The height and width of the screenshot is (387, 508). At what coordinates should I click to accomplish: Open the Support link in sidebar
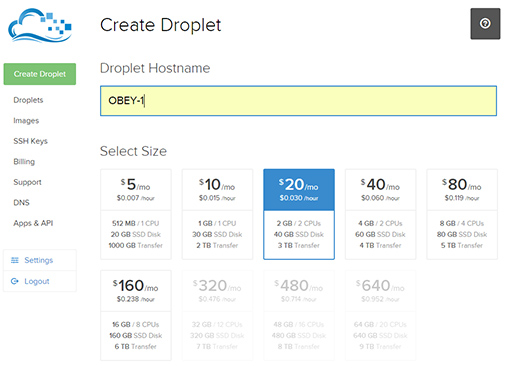pos(27,182)
